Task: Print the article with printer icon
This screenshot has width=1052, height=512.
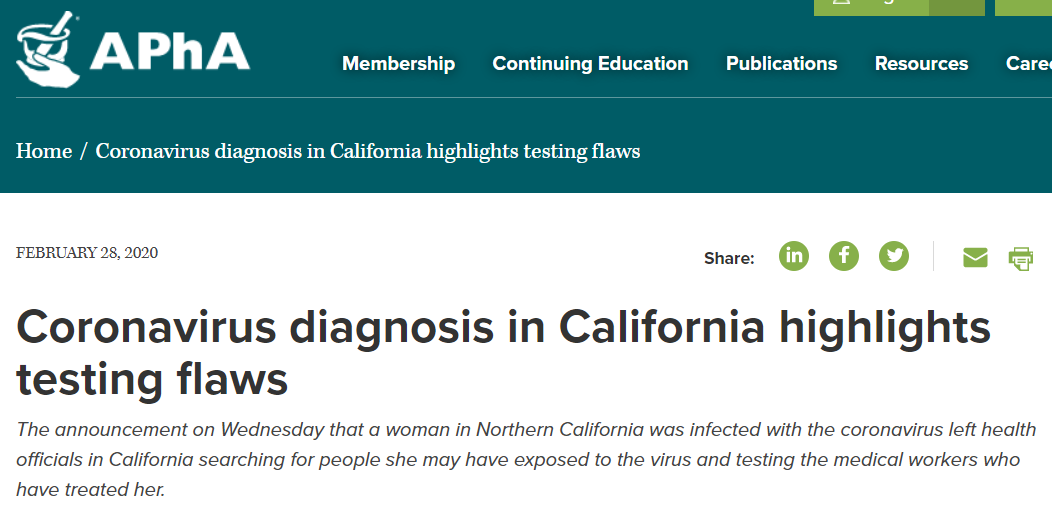Action: (1021, 258)
